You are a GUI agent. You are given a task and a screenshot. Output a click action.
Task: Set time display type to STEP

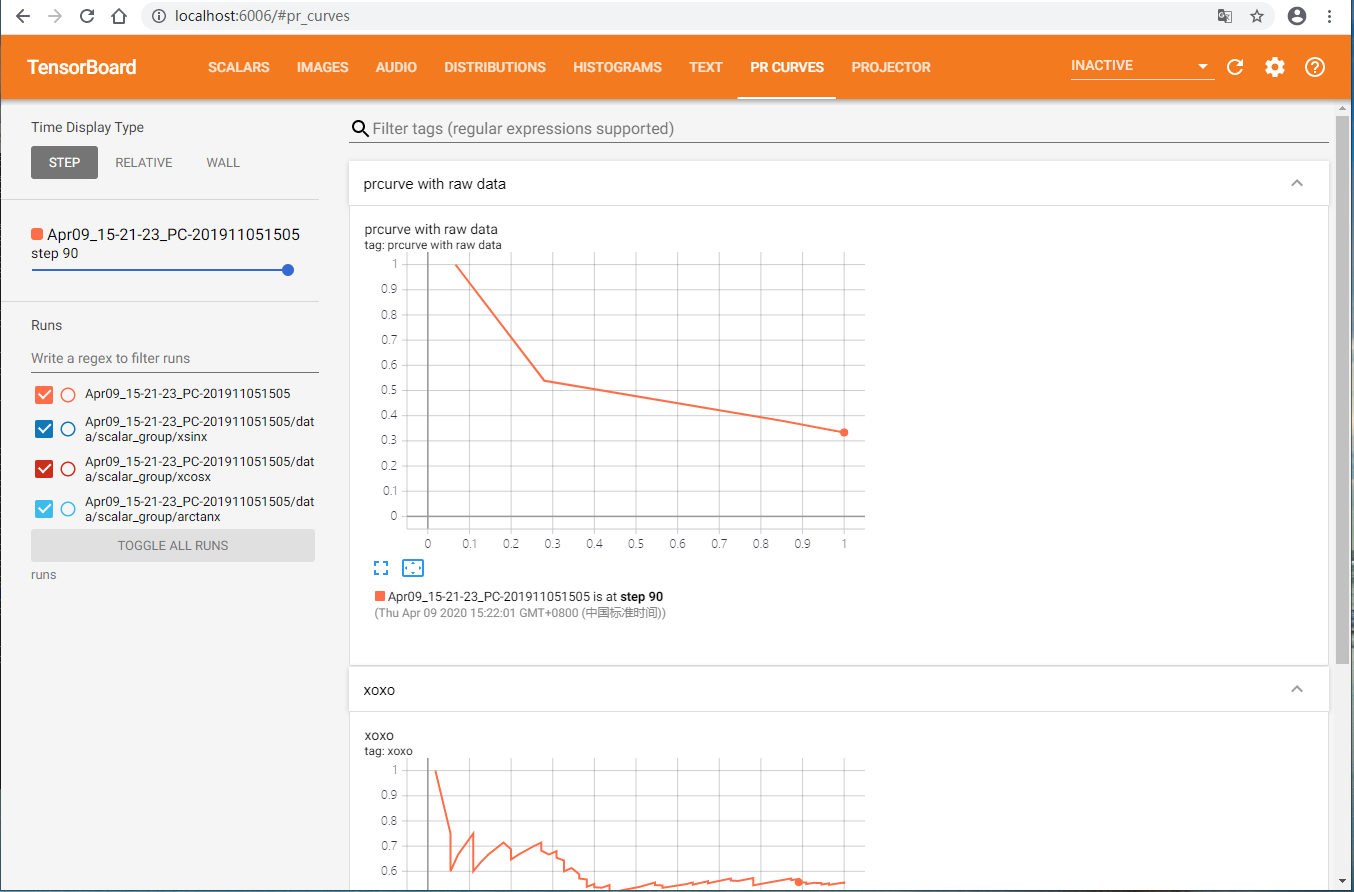point(64,162)
